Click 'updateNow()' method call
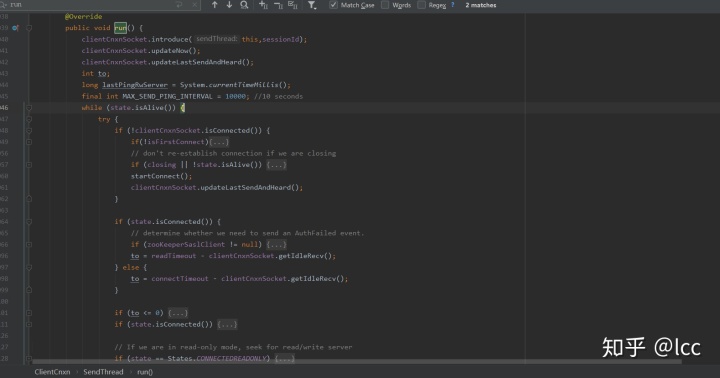 click(x=174, y=51)
